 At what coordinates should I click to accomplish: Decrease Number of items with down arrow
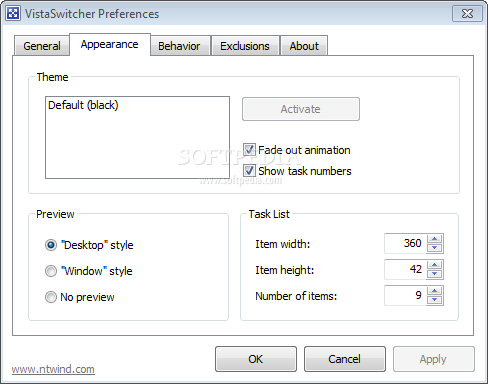pos(434,300)
